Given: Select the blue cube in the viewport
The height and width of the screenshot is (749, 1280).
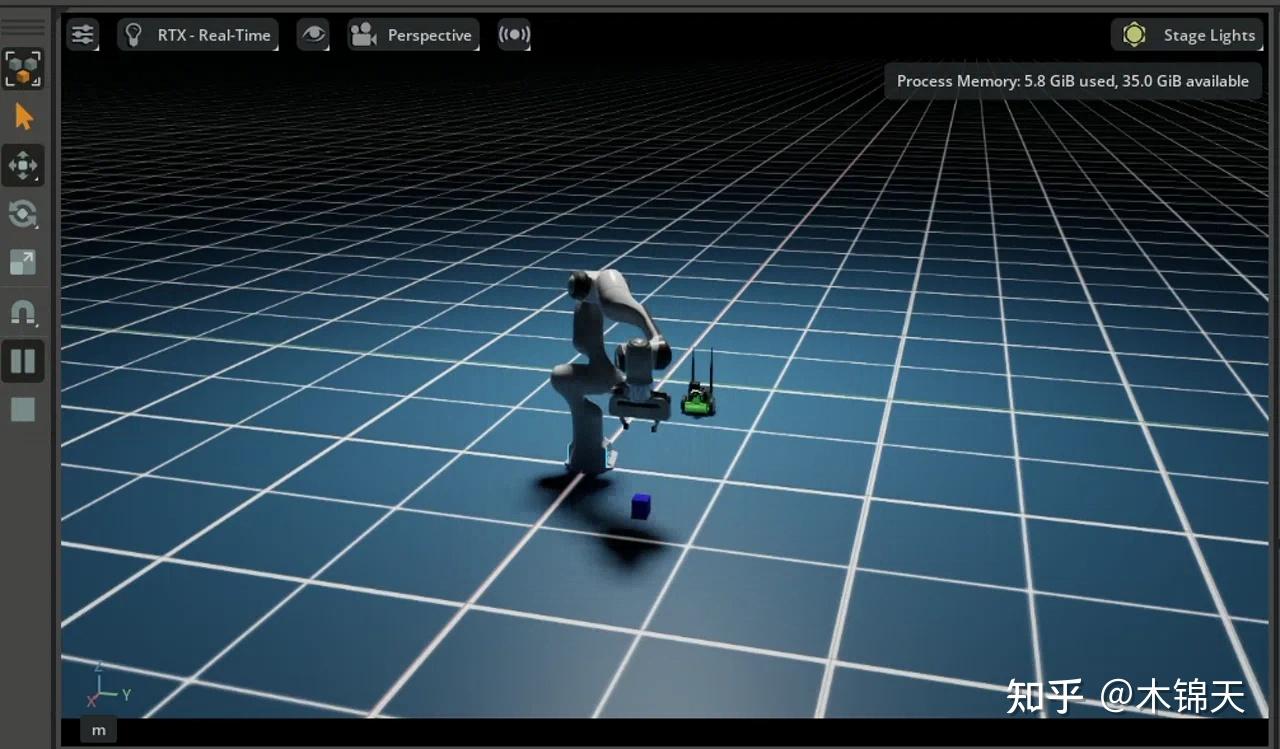Looking at the screenshot, I should point(641,506).
